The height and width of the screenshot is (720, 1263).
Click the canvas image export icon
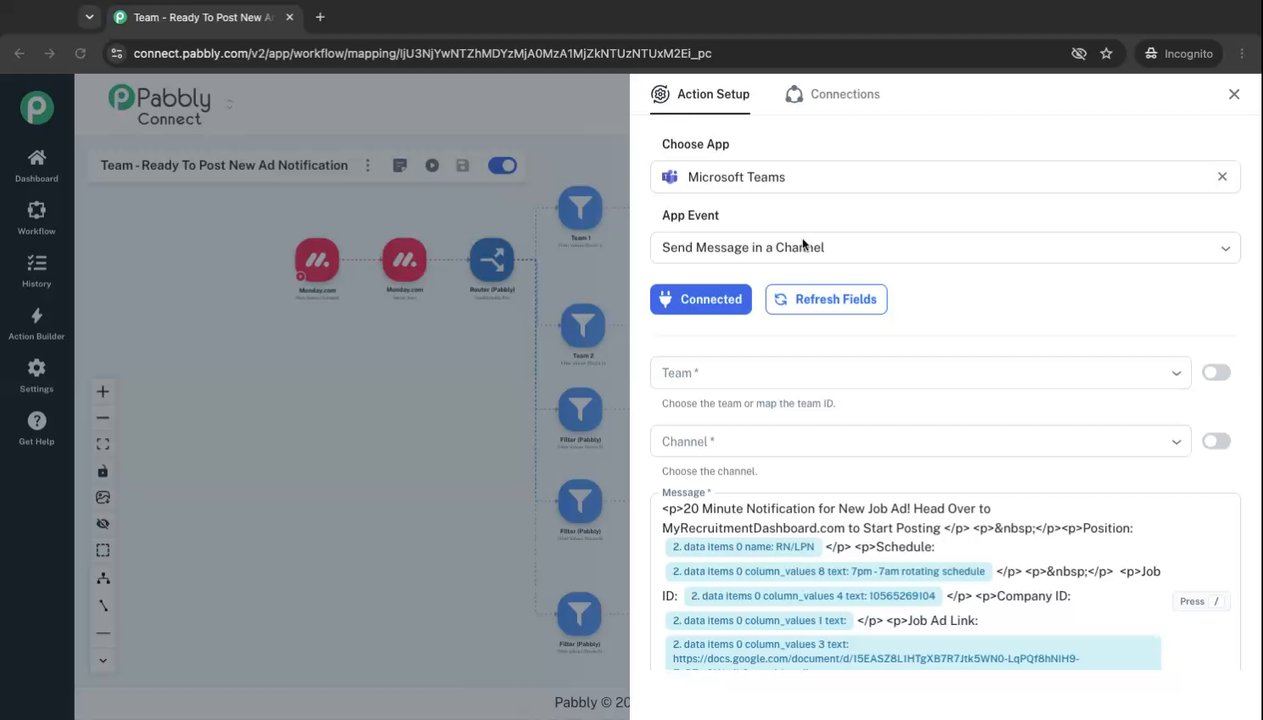[103, 497]
